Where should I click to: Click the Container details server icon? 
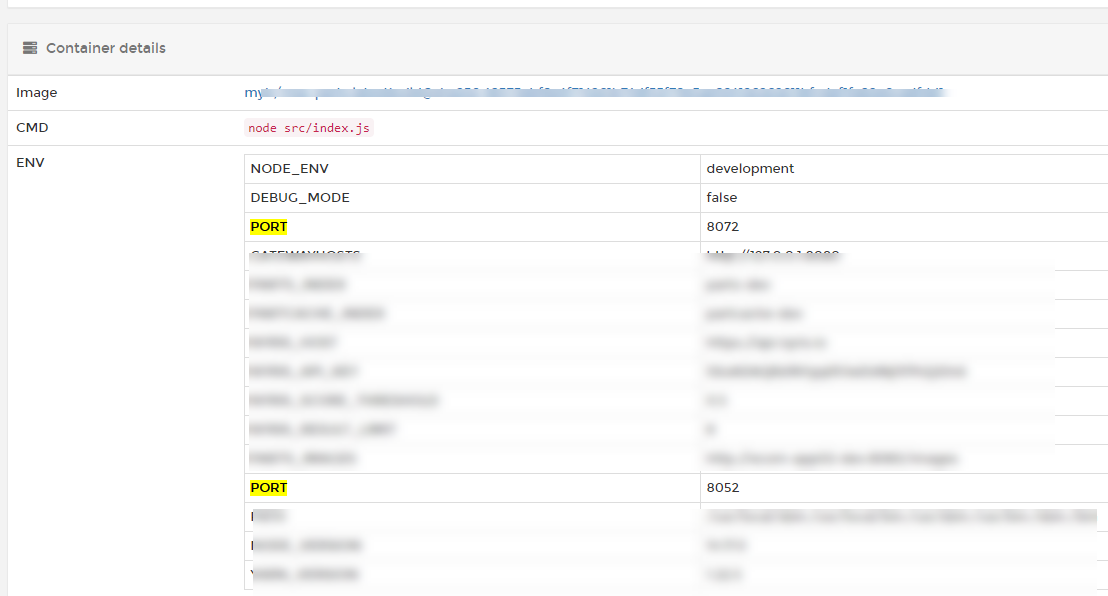click(x=30, y=48)
